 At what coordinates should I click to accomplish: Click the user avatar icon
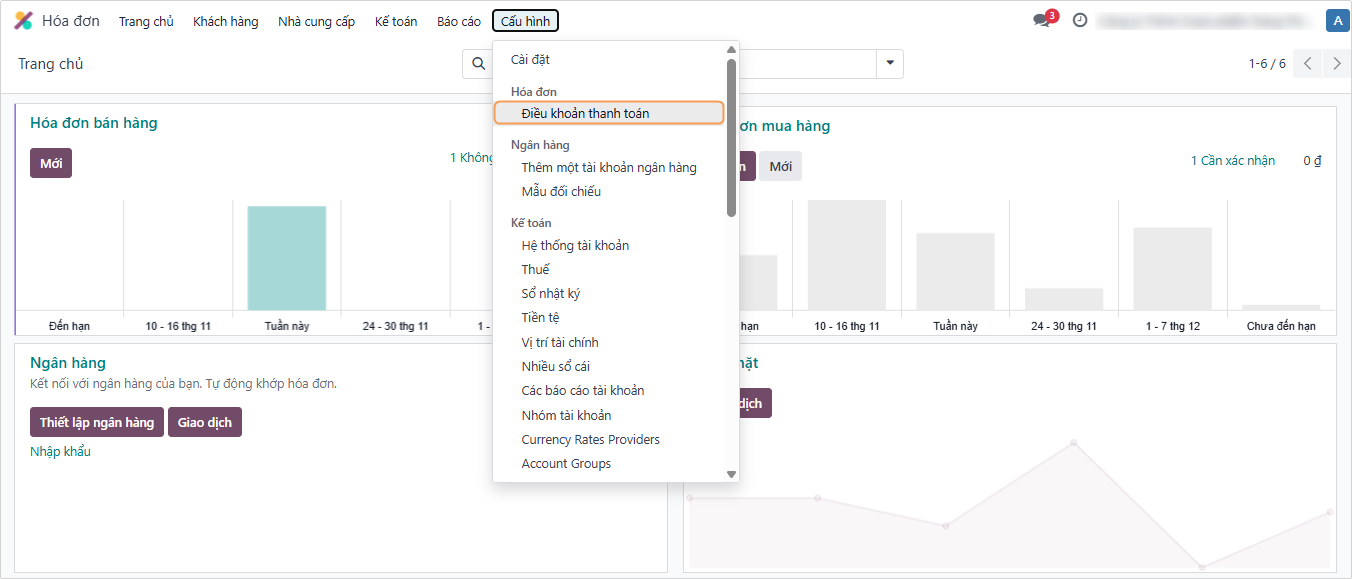(x=1337, y=20)
